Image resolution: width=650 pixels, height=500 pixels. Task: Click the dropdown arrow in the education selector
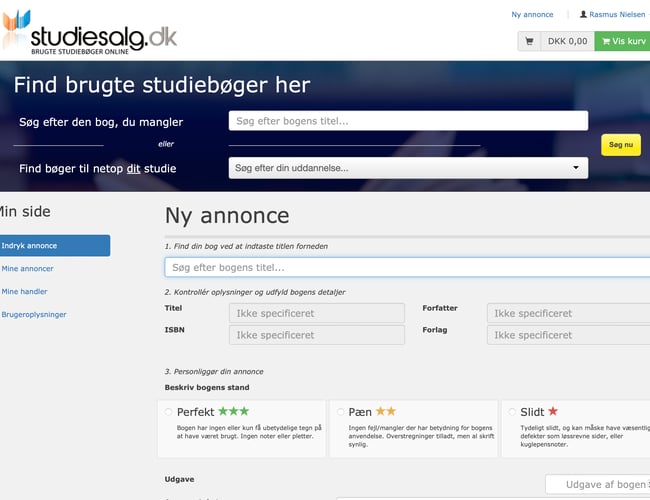pos(576,167)
